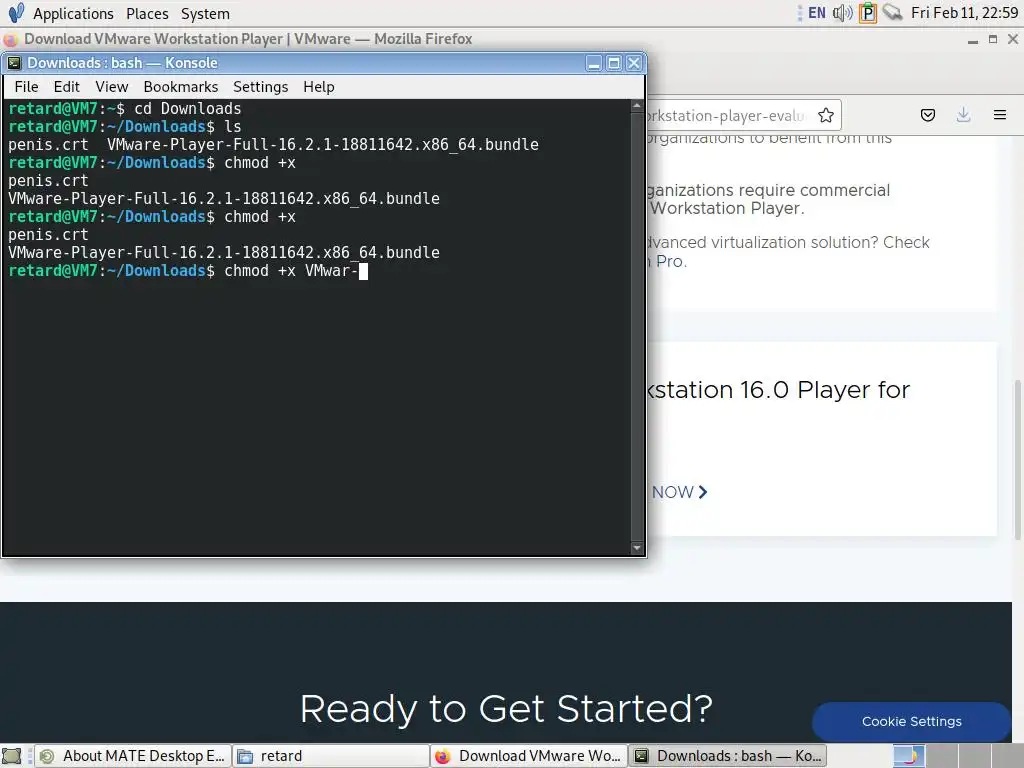This screenshot has width=1024, height=768.
Task: Open the System menu
Action: pyautogui.click(x=205, y=13)
